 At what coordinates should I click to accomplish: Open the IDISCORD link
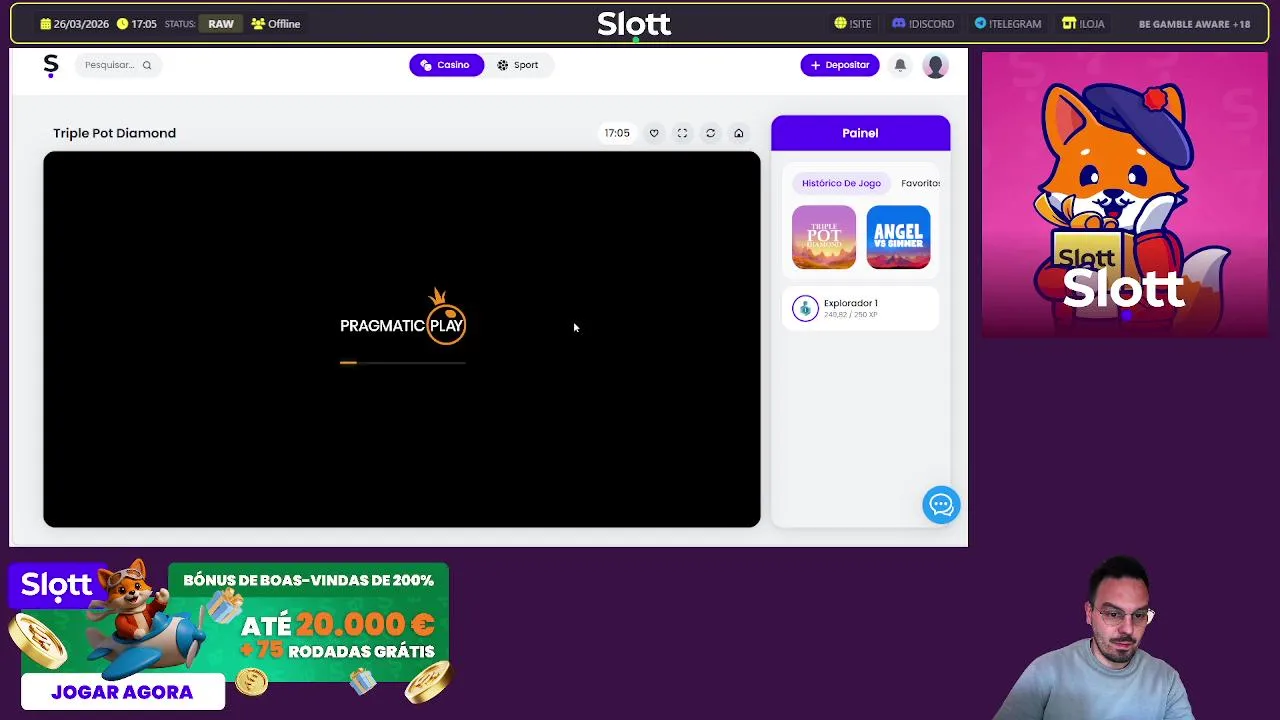[923, 24]
